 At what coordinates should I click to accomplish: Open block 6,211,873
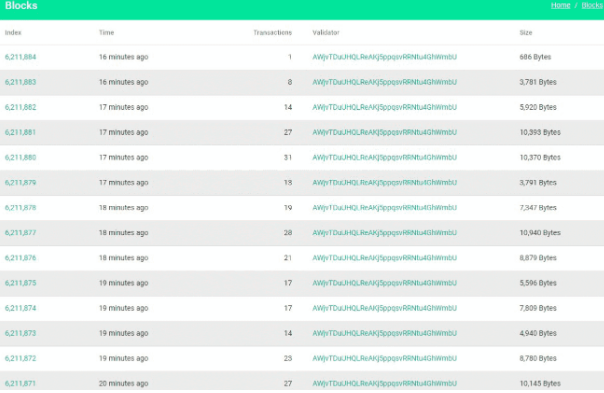(20, 333)
